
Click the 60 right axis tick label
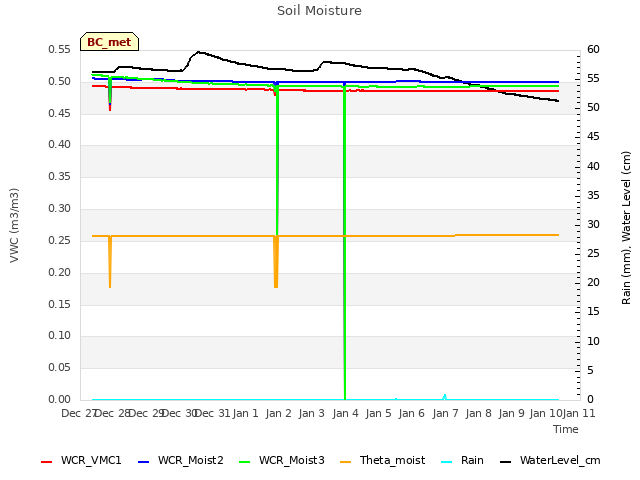[x=593, y=49]
